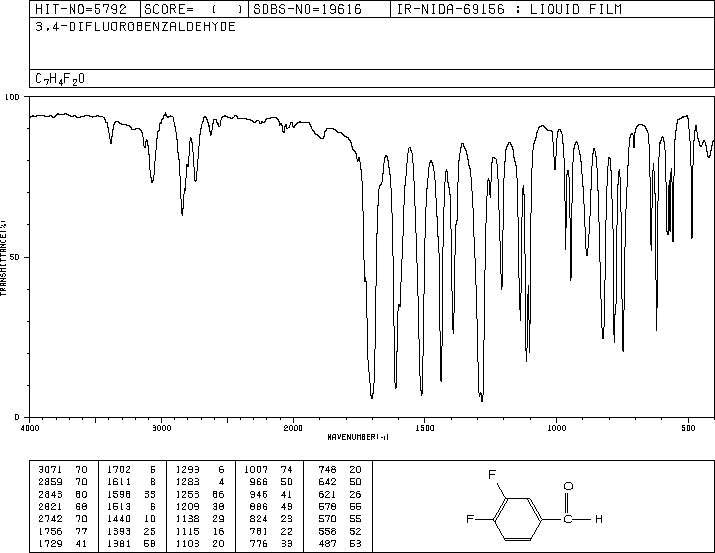Click peak table entry 1115
The height and width of the screenshot is (553, 715).
pos(187,531)
